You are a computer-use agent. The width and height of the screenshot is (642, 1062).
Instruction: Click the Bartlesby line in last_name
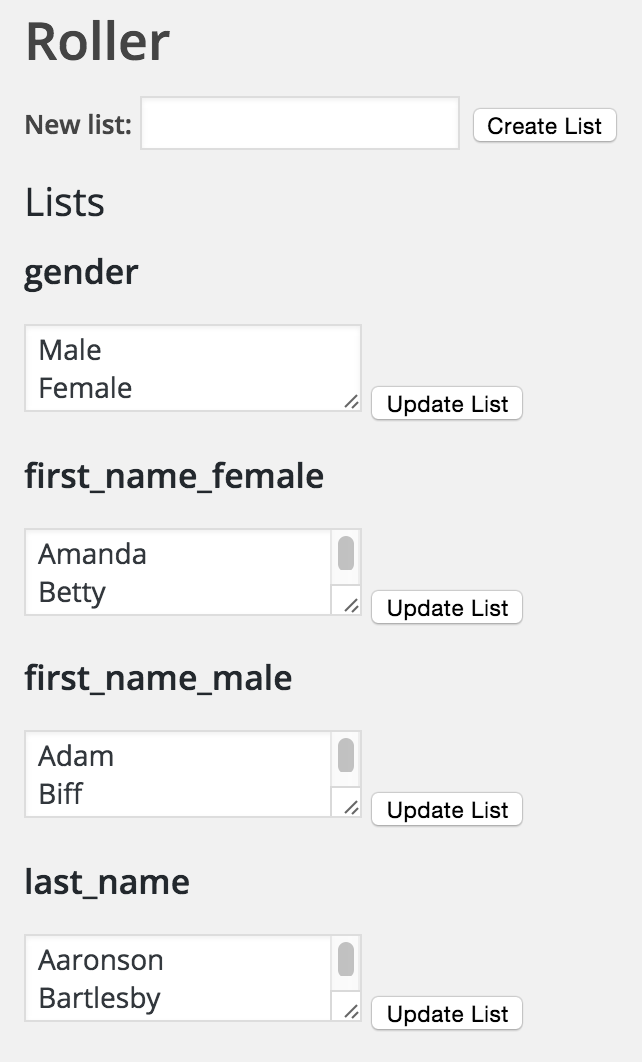99,998
